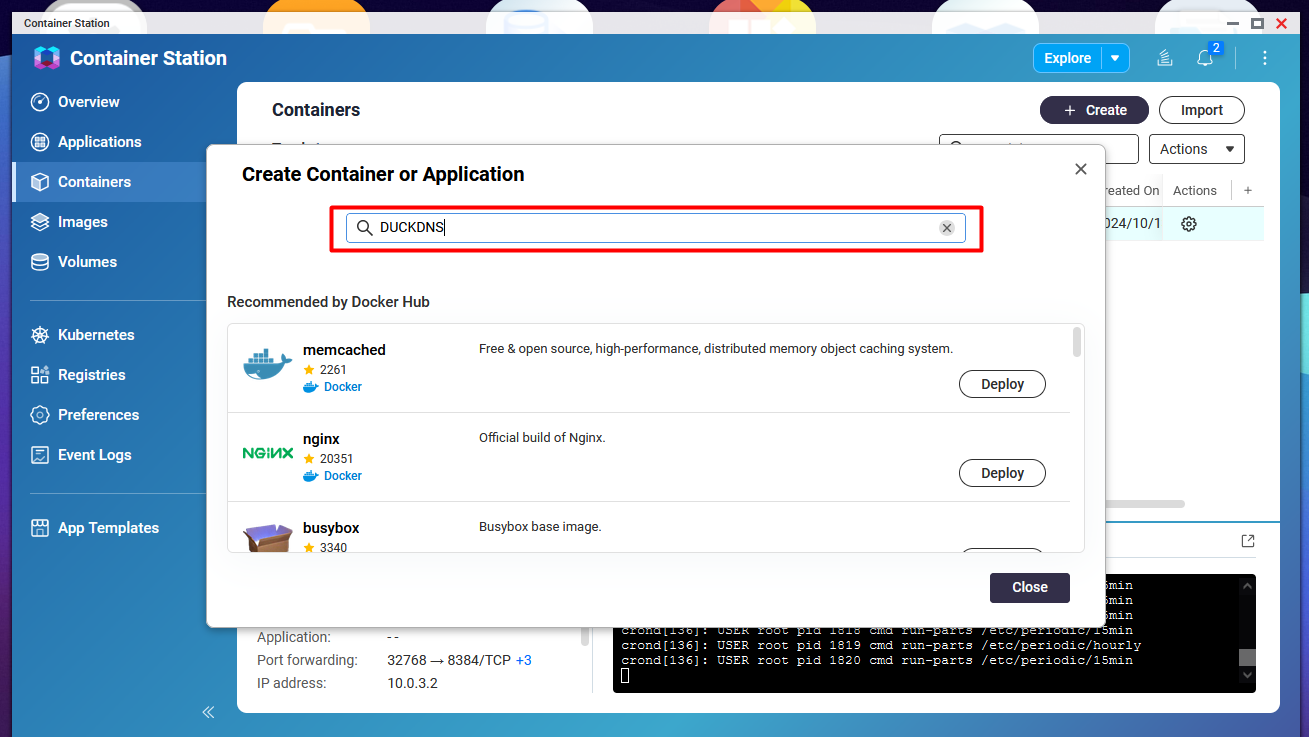Open the console in external window
This screenshot has width=1309, height=737.
1247,541
